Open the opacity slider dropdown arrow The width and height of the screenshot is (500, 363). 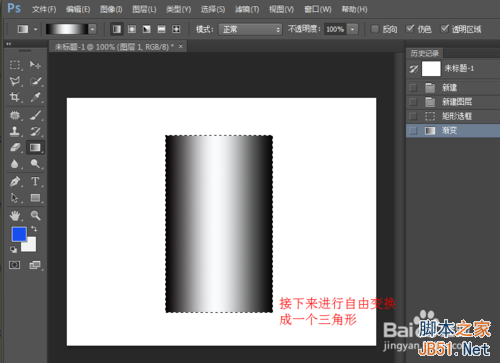352,29
